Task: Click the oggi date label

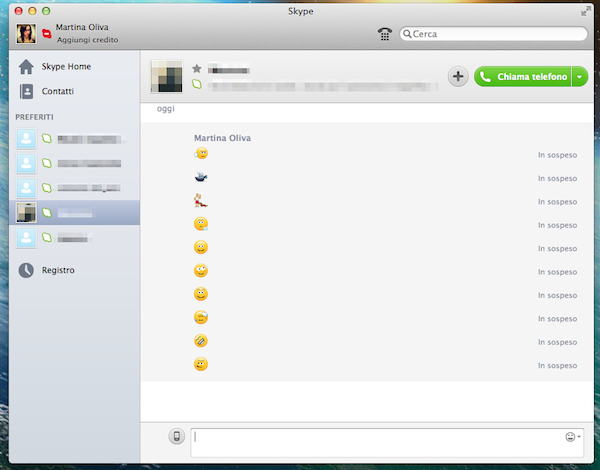Action: click(x=166, y=109)
